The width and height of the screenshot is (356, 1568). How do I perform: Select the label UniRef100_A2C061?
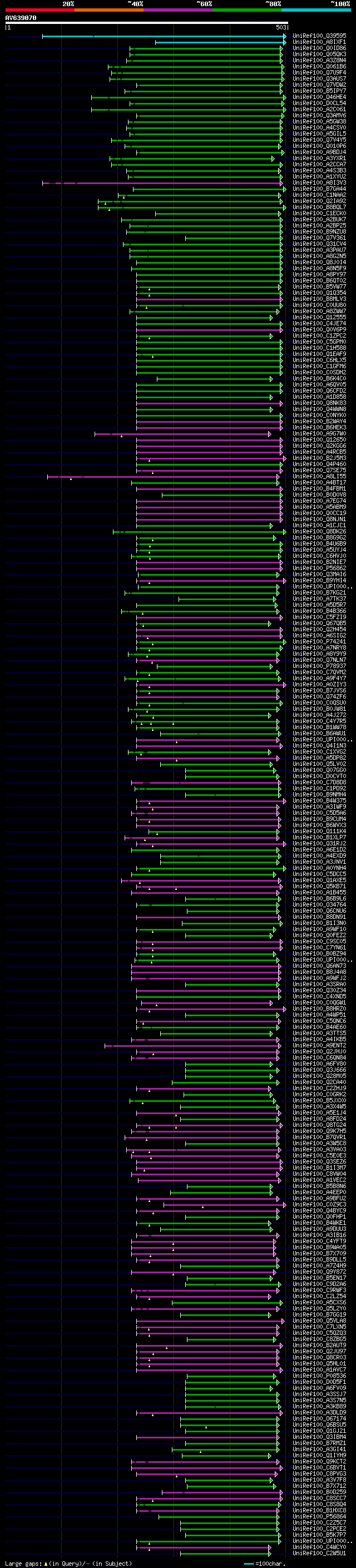pos(319,109)
